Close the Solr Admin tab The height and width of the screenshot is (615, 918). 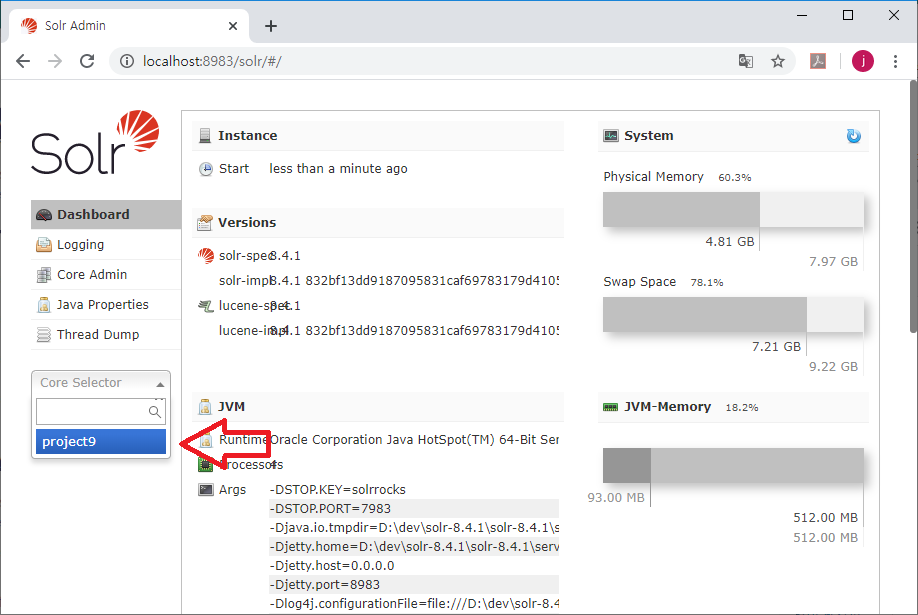pos(232,26)
